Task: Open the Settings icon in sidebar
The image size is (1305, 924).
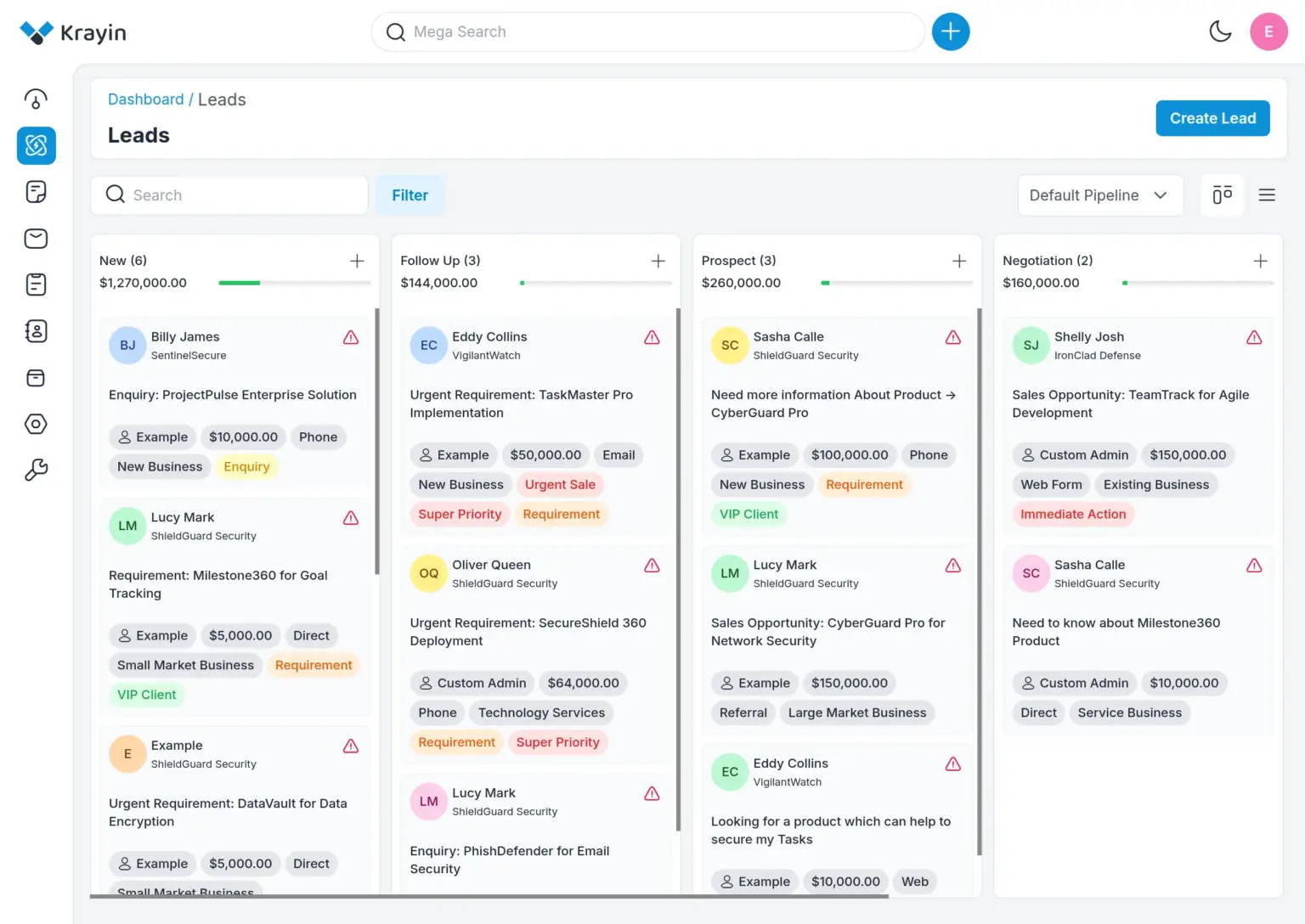Action: point(36,424)
